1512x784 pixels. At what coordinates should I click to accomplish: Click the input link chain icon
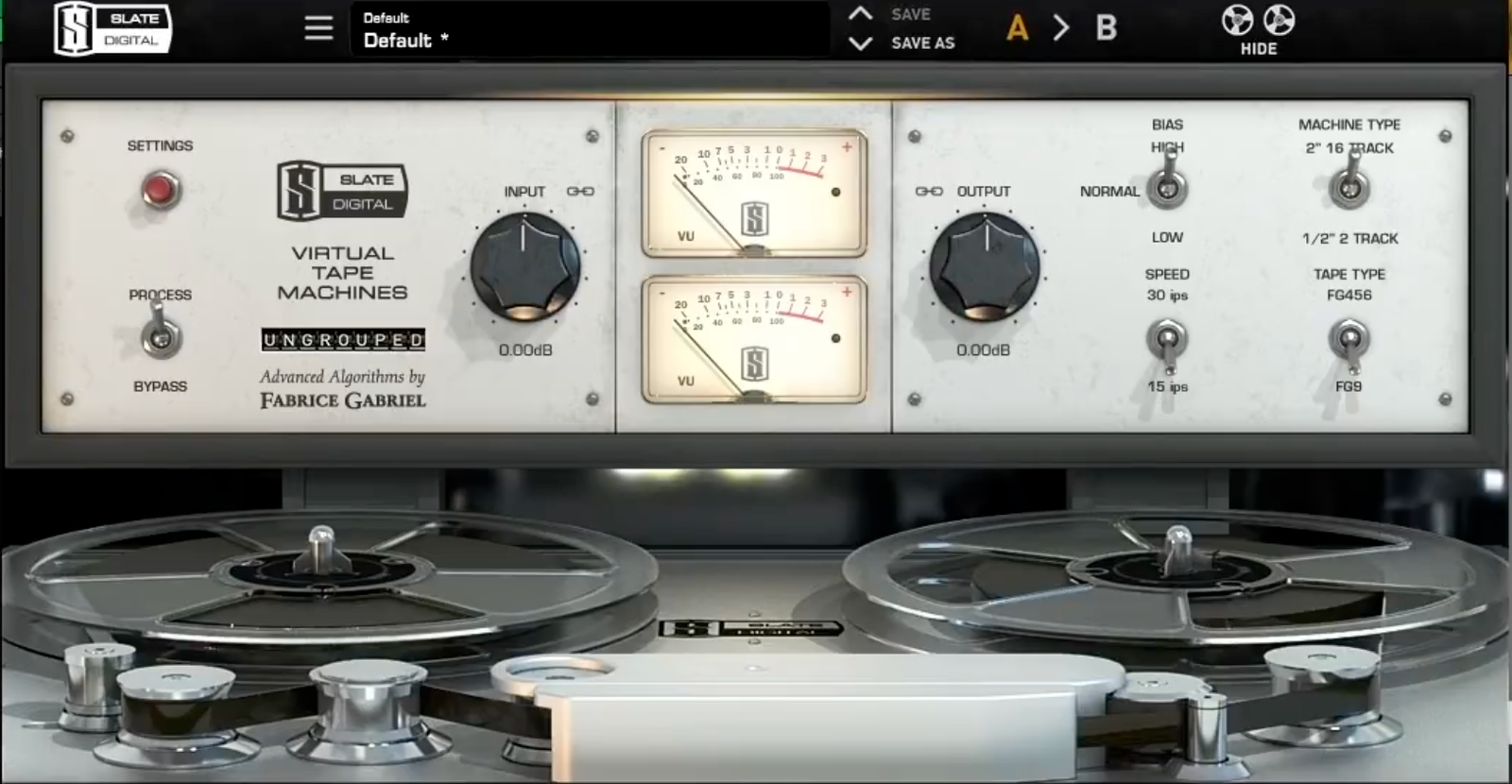(580, 192)
